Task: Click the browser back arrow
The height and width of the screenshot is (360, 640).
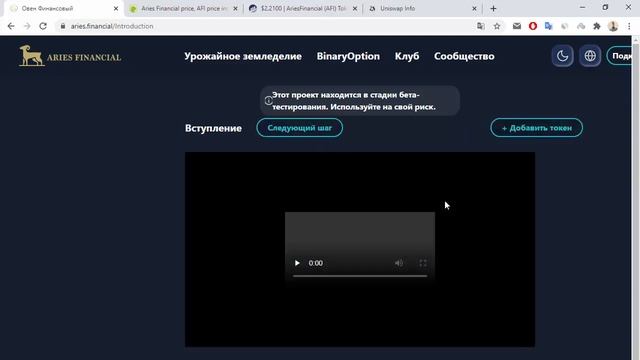Action: 11,26
